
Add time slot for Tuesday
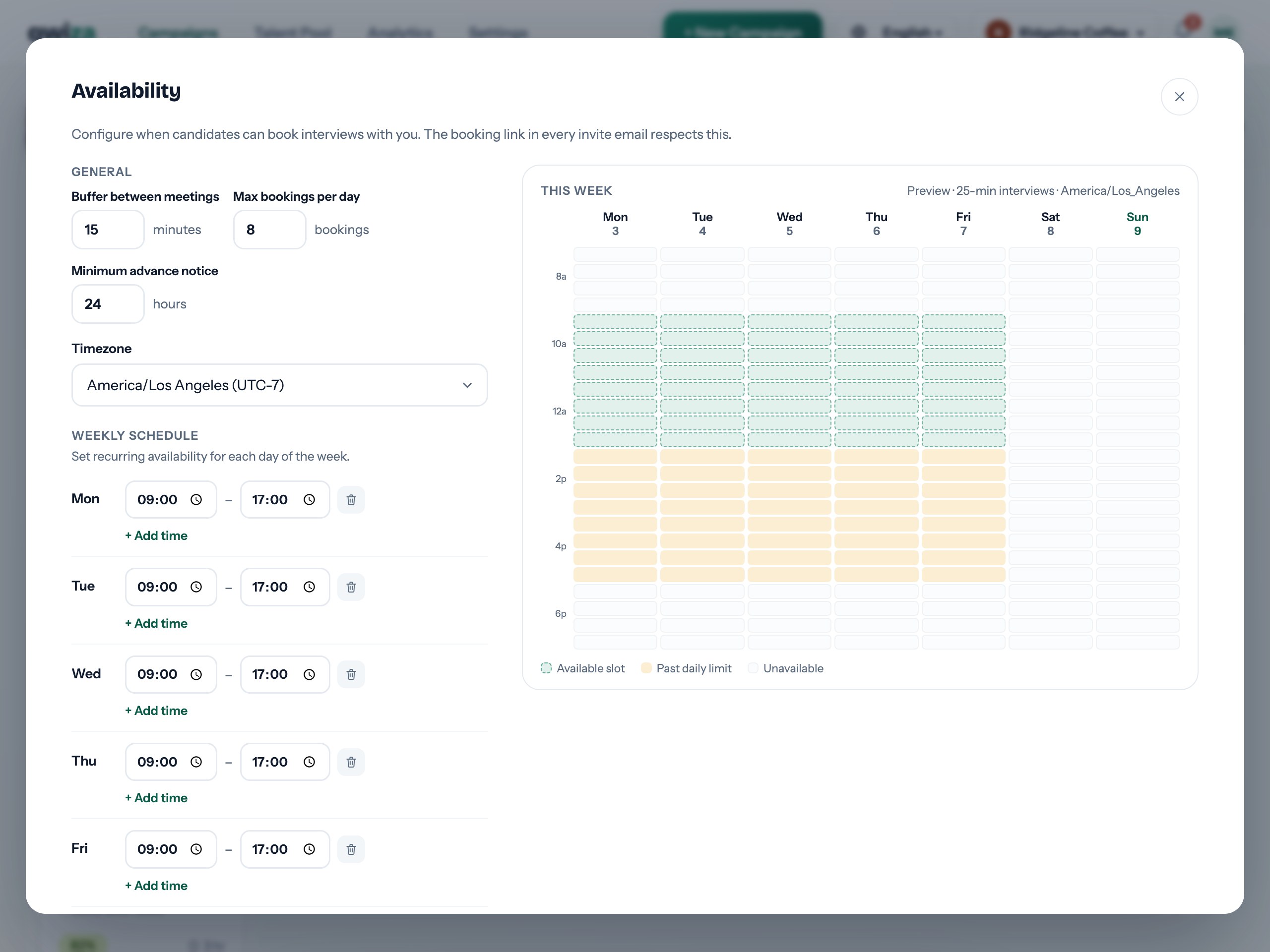click(156, 623)
